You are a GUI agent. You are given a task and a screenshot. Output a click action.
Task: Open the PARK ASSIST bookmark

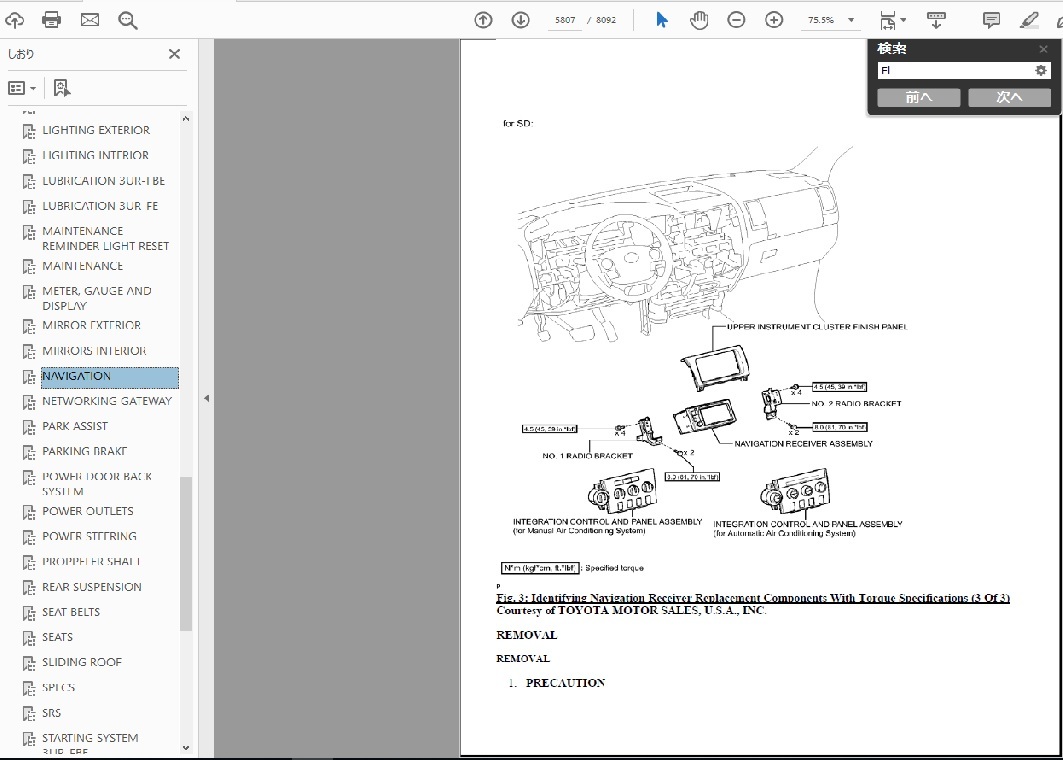pyautogui.click(x=75, y=426)
